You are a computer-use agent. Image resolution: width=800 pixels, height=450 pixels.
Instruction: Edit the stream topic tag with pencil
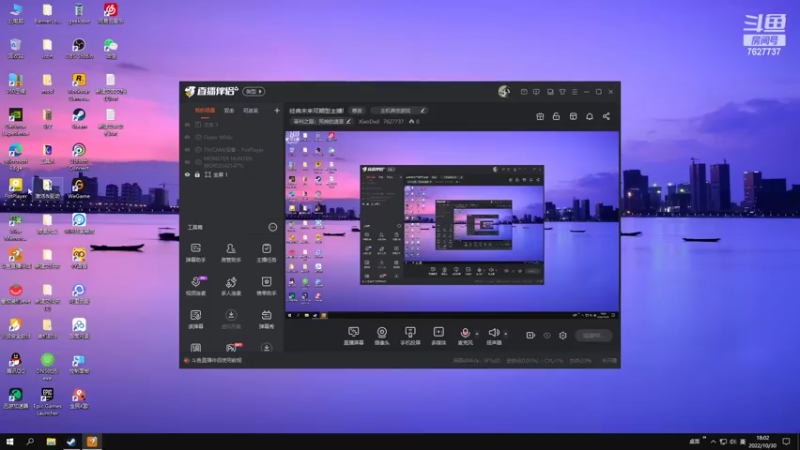[321, 121]
